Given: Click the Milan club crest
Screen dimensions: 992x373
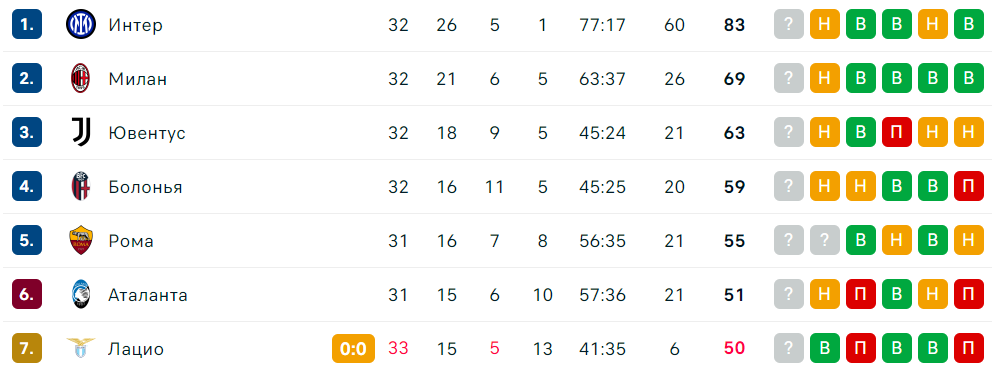Looking at the screenshot, I should [81, 79].
